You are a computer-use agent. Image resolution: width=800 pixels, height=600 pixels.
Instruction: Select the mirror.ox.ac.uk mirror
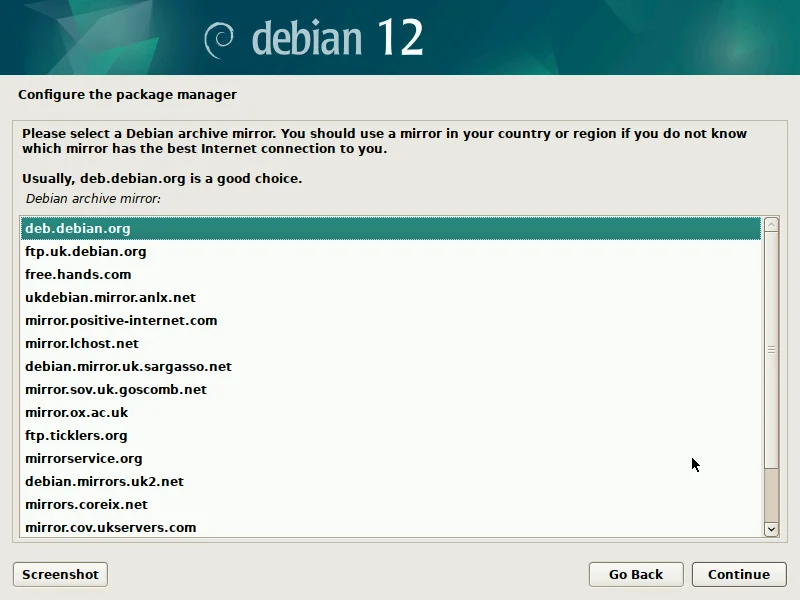391,412
